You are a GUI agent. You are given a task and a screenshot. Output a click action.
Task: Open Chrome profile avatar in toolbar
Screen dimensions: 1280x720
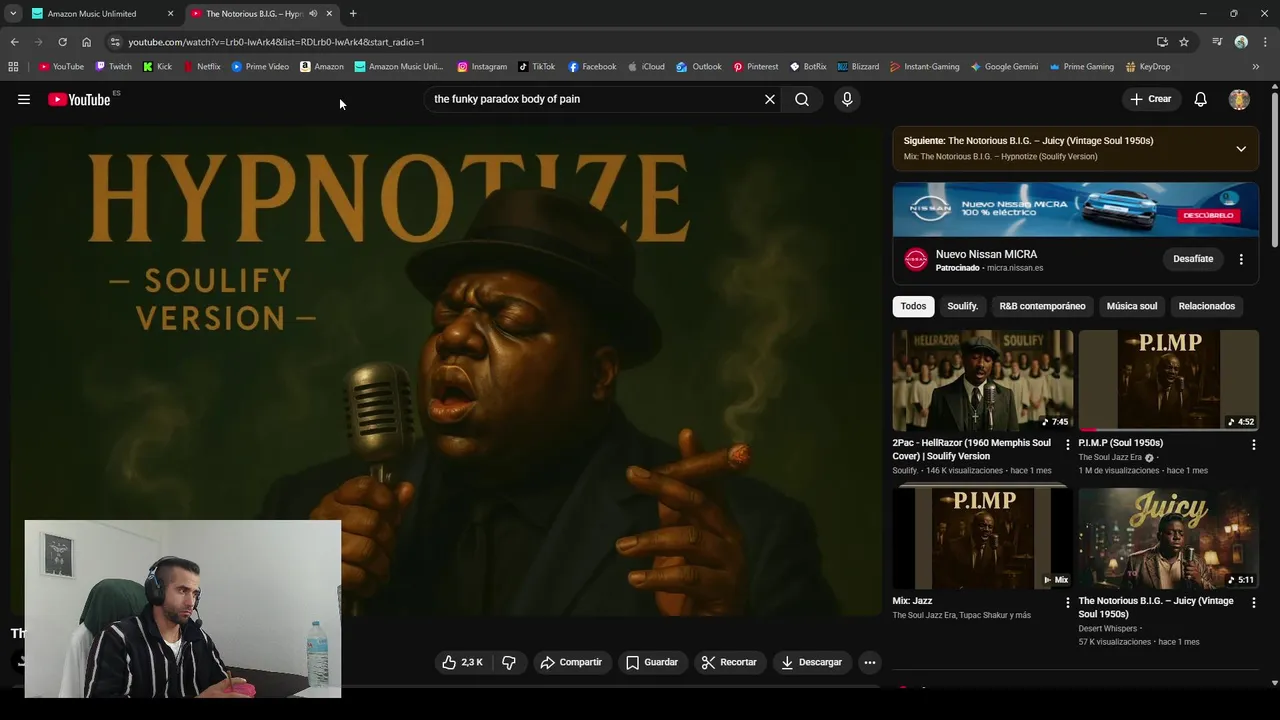click(x=1241, y=42)
